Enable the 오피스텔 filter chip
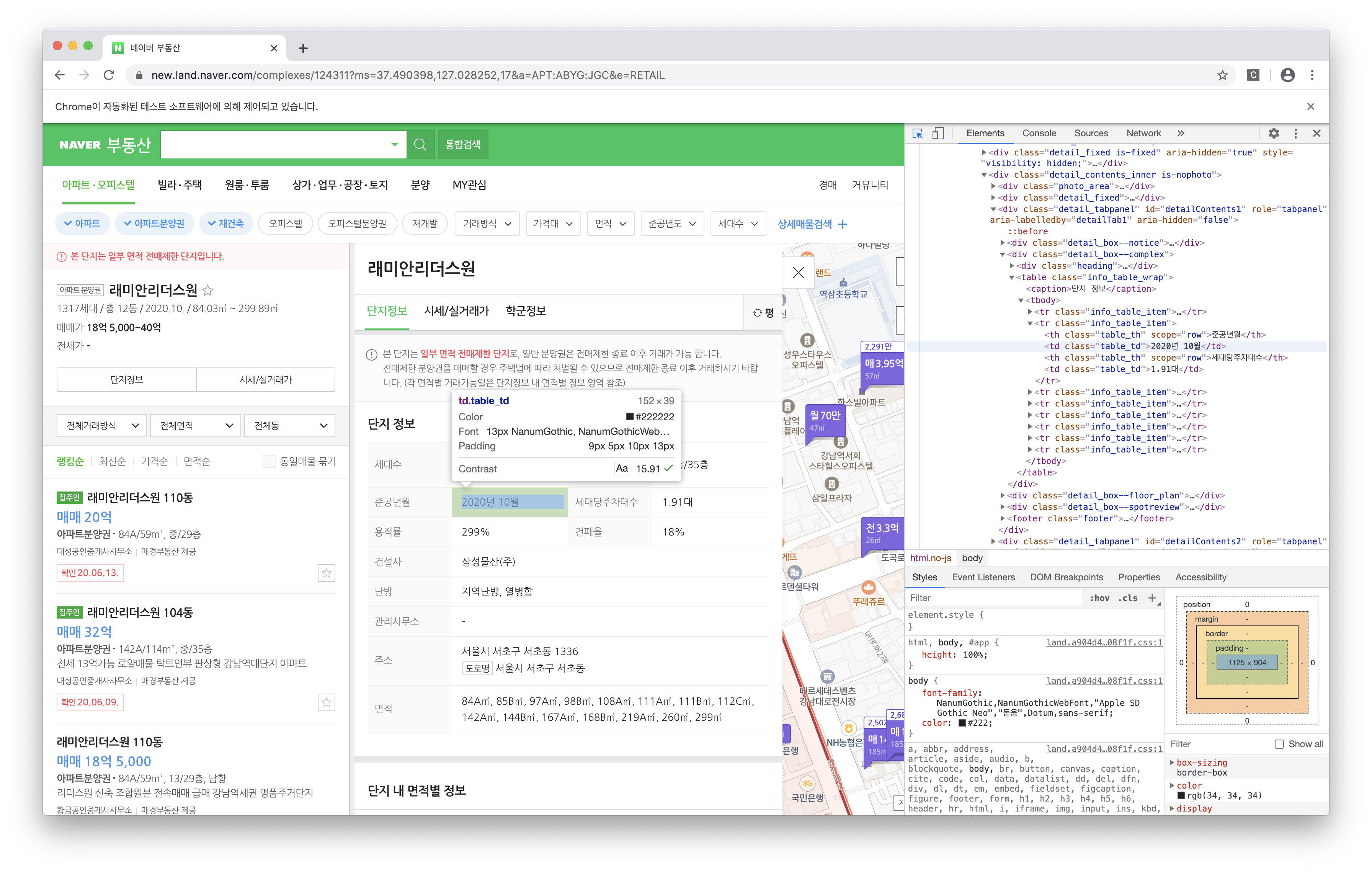The height and width of the screenshot is (872, 1372). (286, 224)
